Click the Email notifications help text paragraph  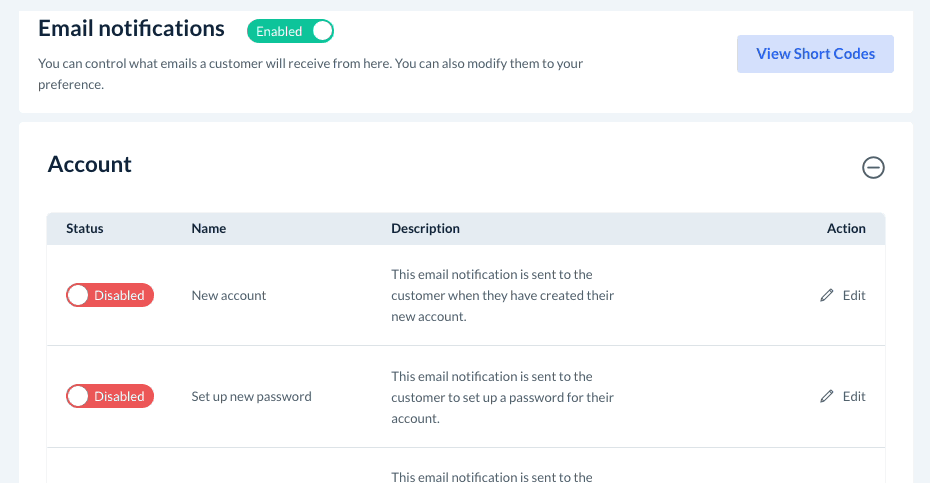(x=310, y=74)
